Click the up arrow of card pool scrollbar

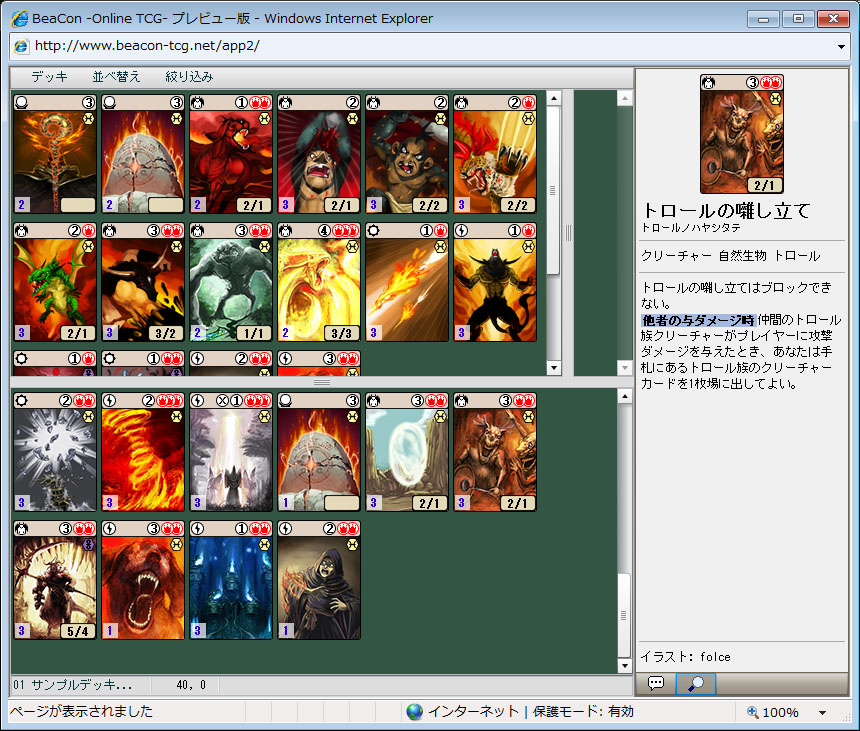(553, 98)
